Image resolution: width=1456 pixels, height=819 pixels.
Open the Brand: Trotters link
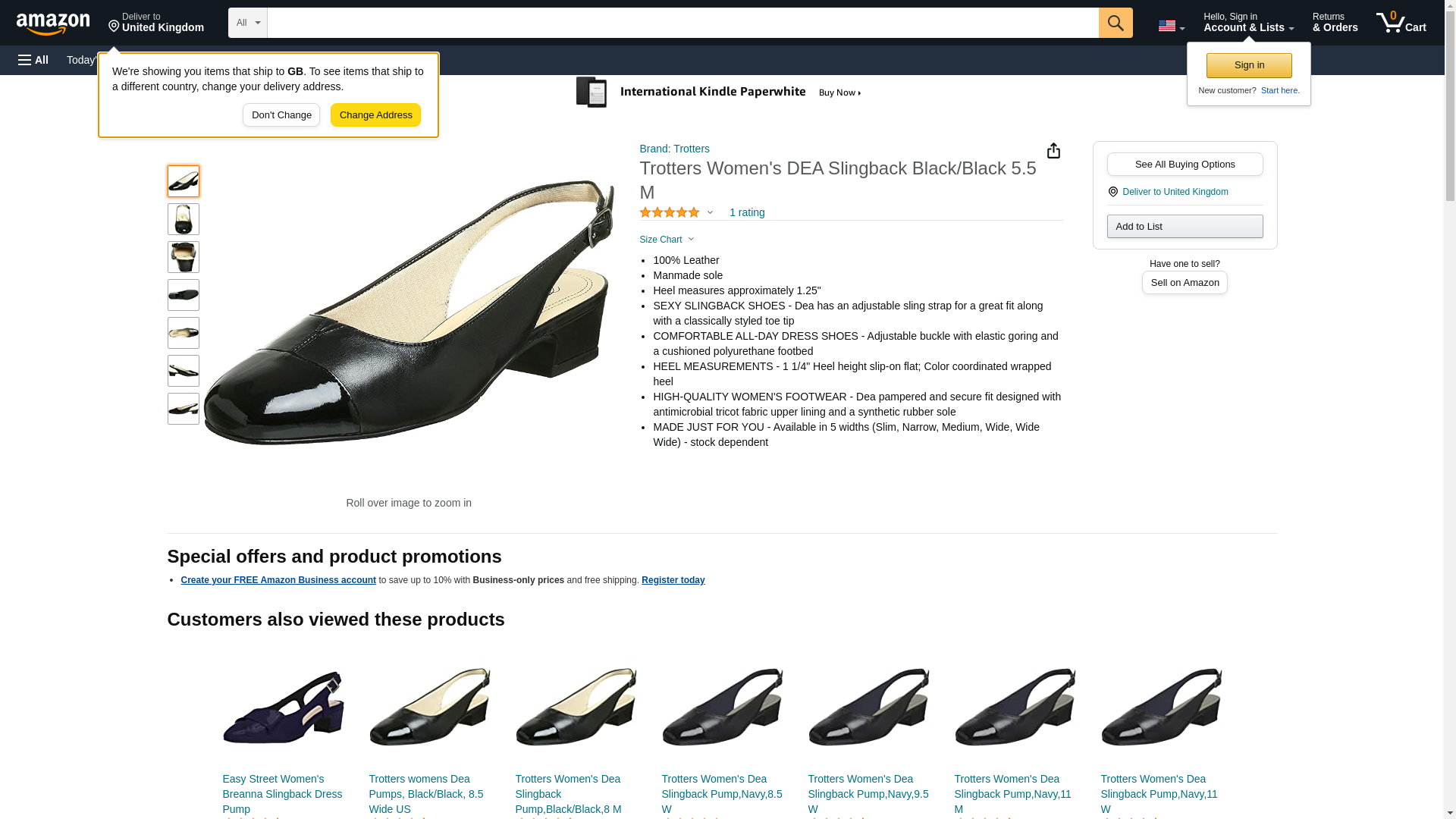(x=674, y=149)
